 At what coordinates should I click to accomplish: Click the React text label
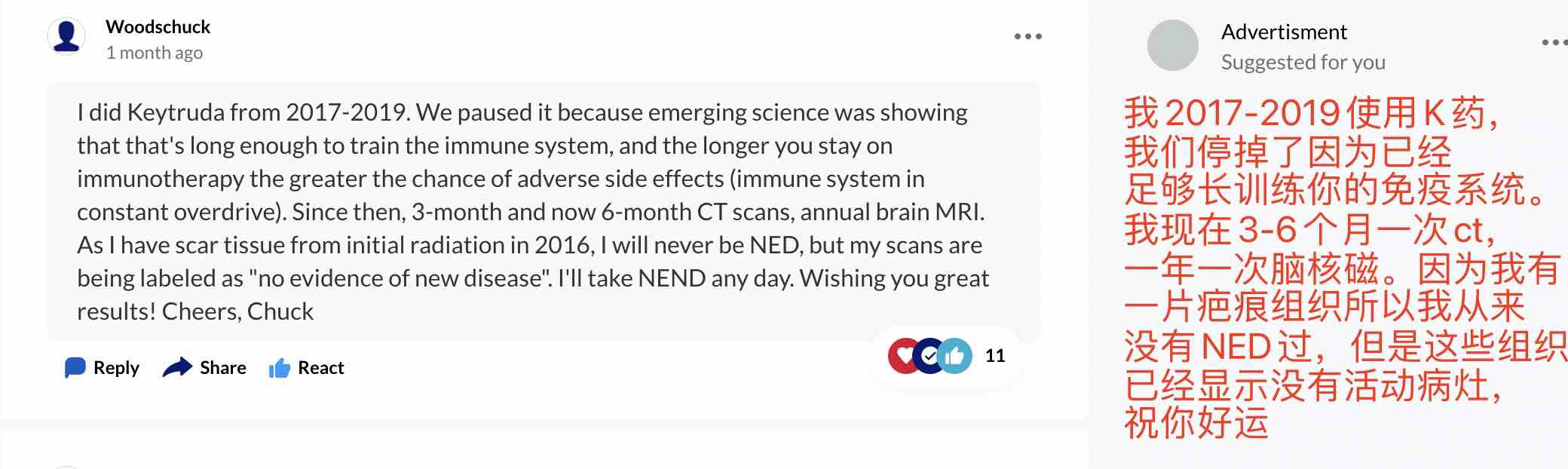[321, 368]
